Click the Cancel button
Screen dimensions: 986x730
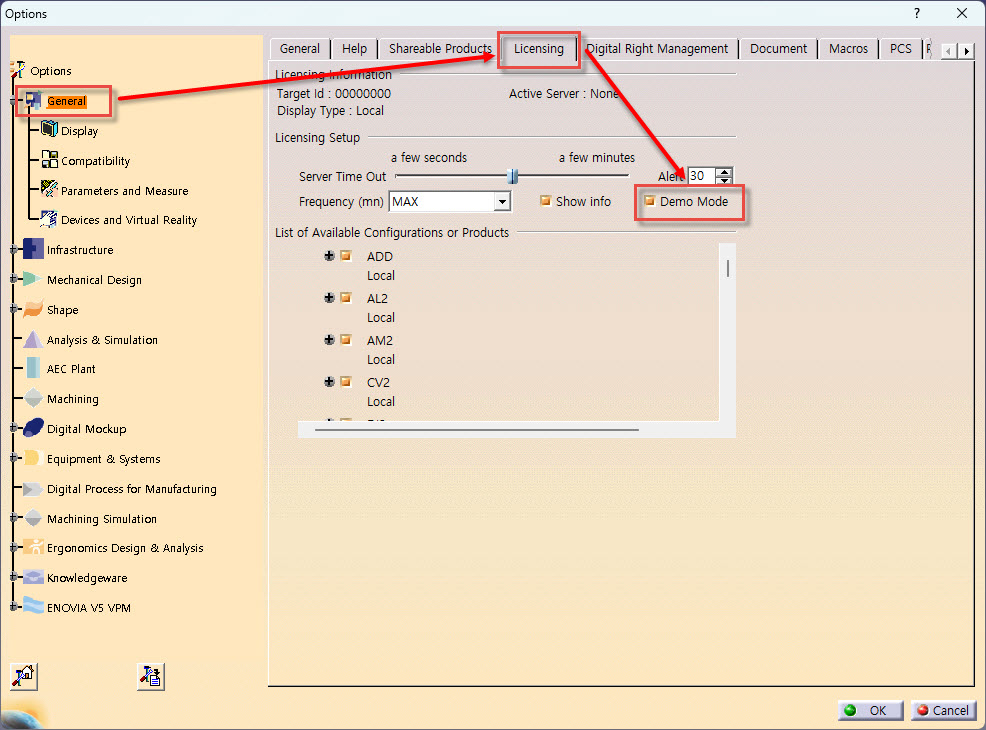click(943, 711)
